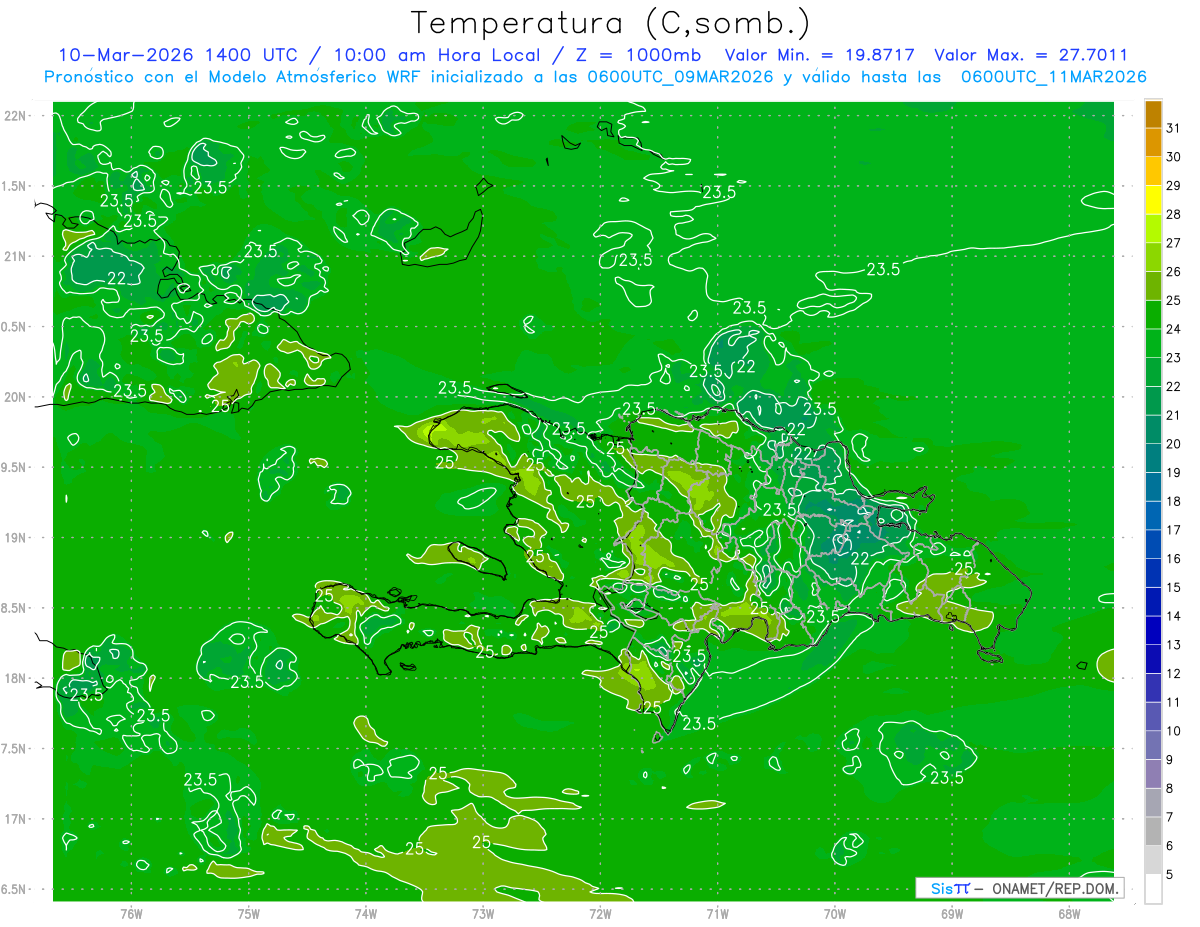This screenshot has width=1200, height=927.
Task: Click the legend label '19'
Action: point(1174,472)
